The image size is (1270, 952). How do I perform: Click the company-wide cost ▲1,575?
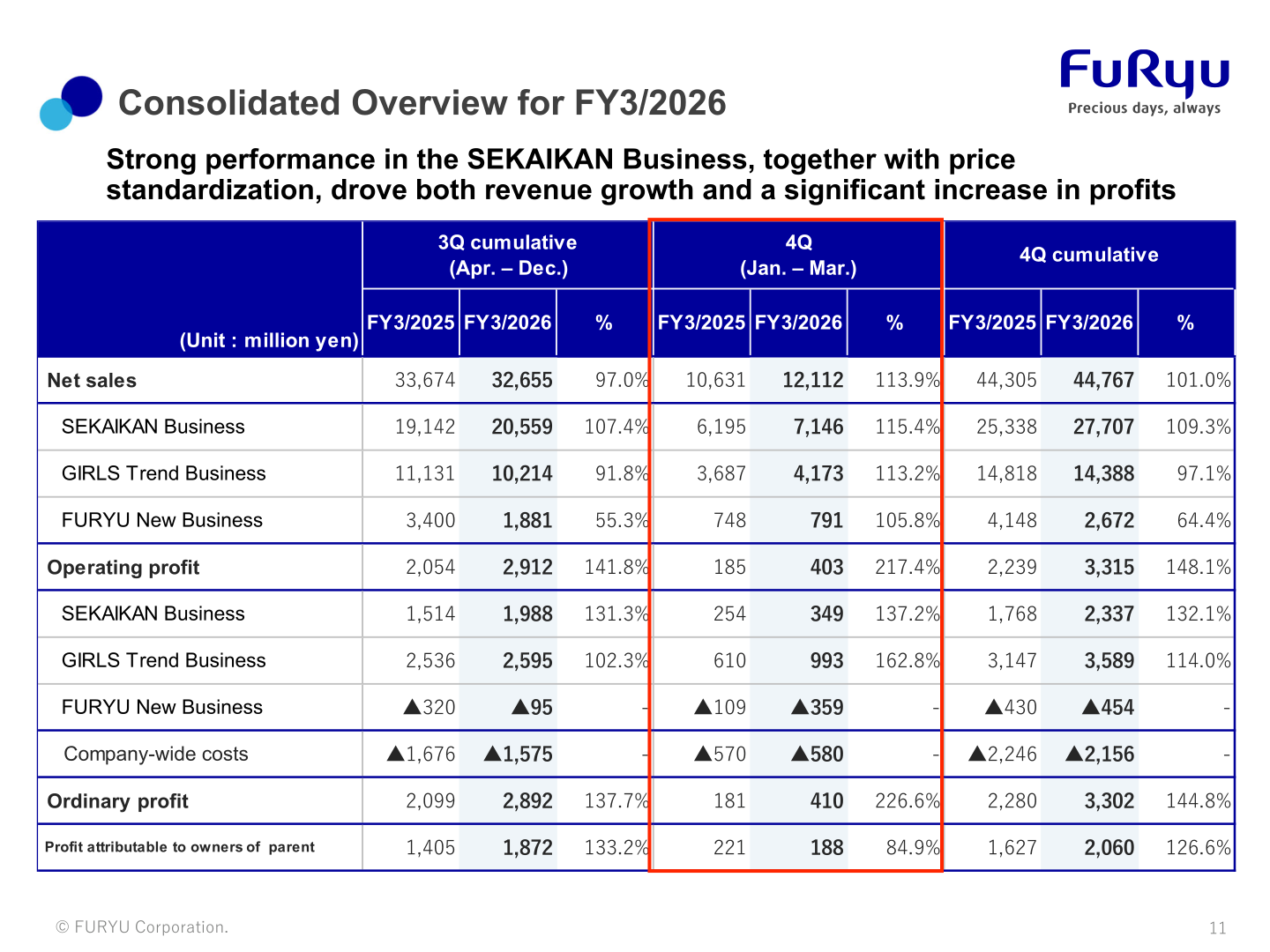pos(519,754)
